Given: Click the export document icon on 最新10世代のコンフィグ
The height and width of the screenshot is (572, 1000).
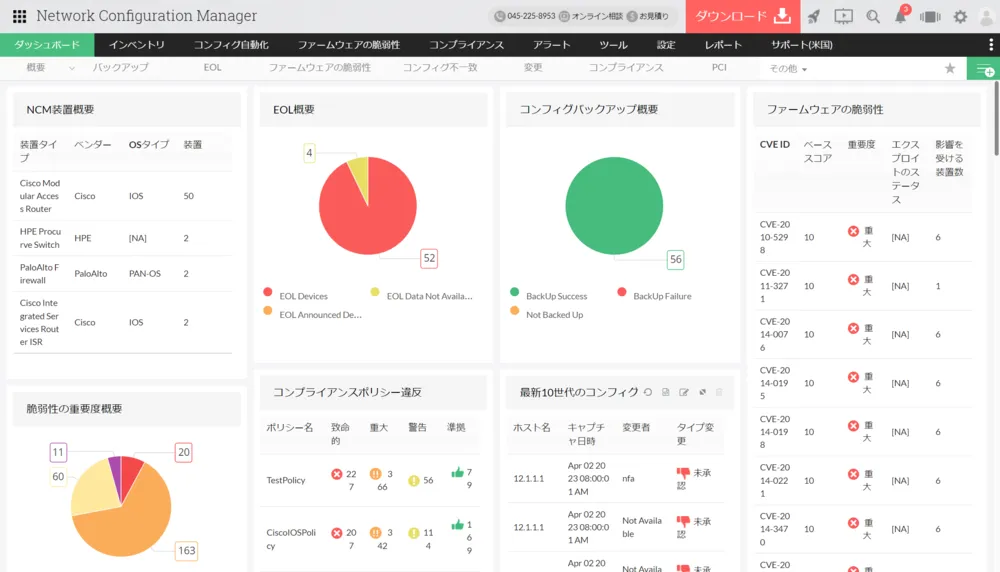Looking at the screenshot, I should 666,392.
